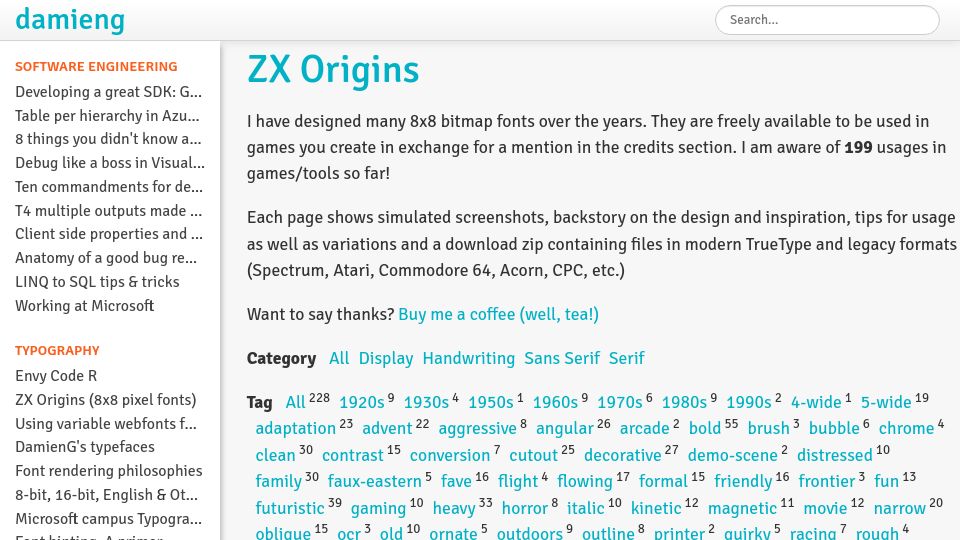
Task: Filter by the angular tag
Action: point(564,429)
